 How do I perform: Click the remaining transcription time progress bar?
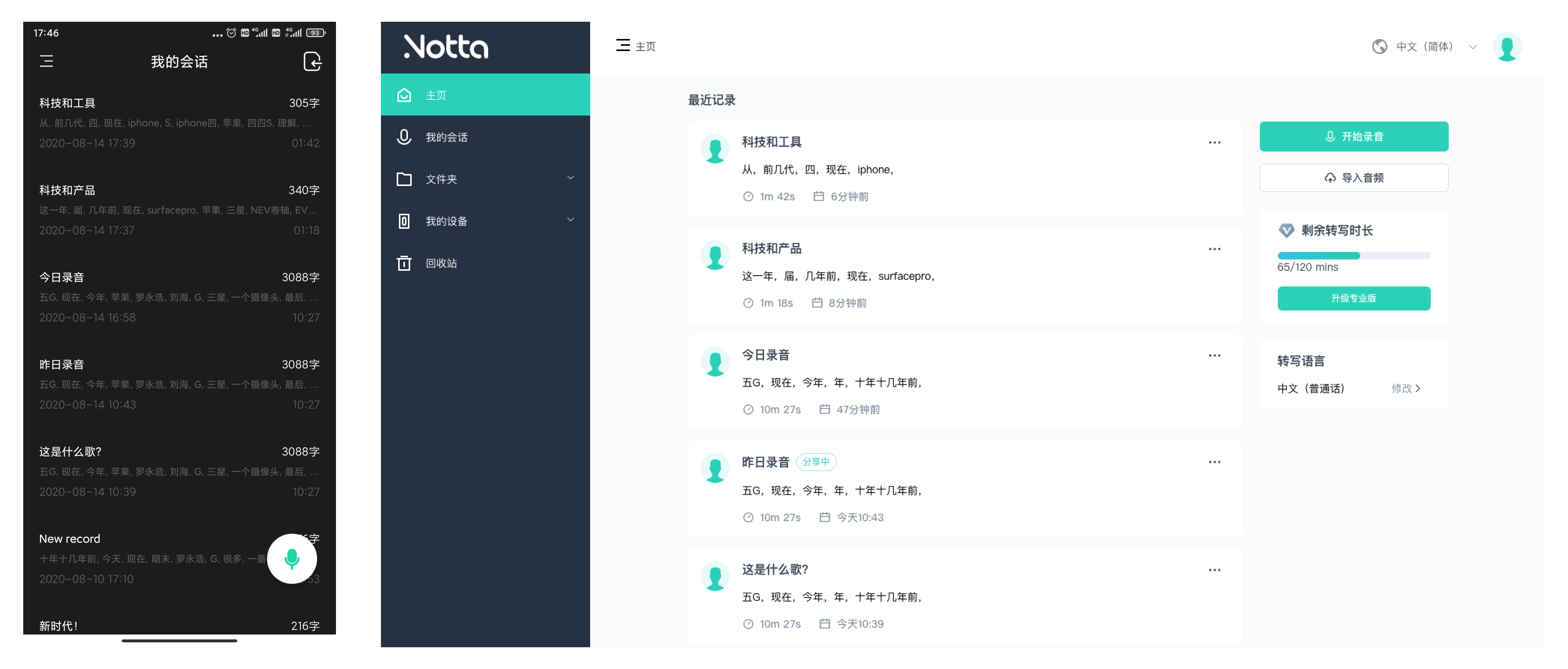click(1353, 256)
